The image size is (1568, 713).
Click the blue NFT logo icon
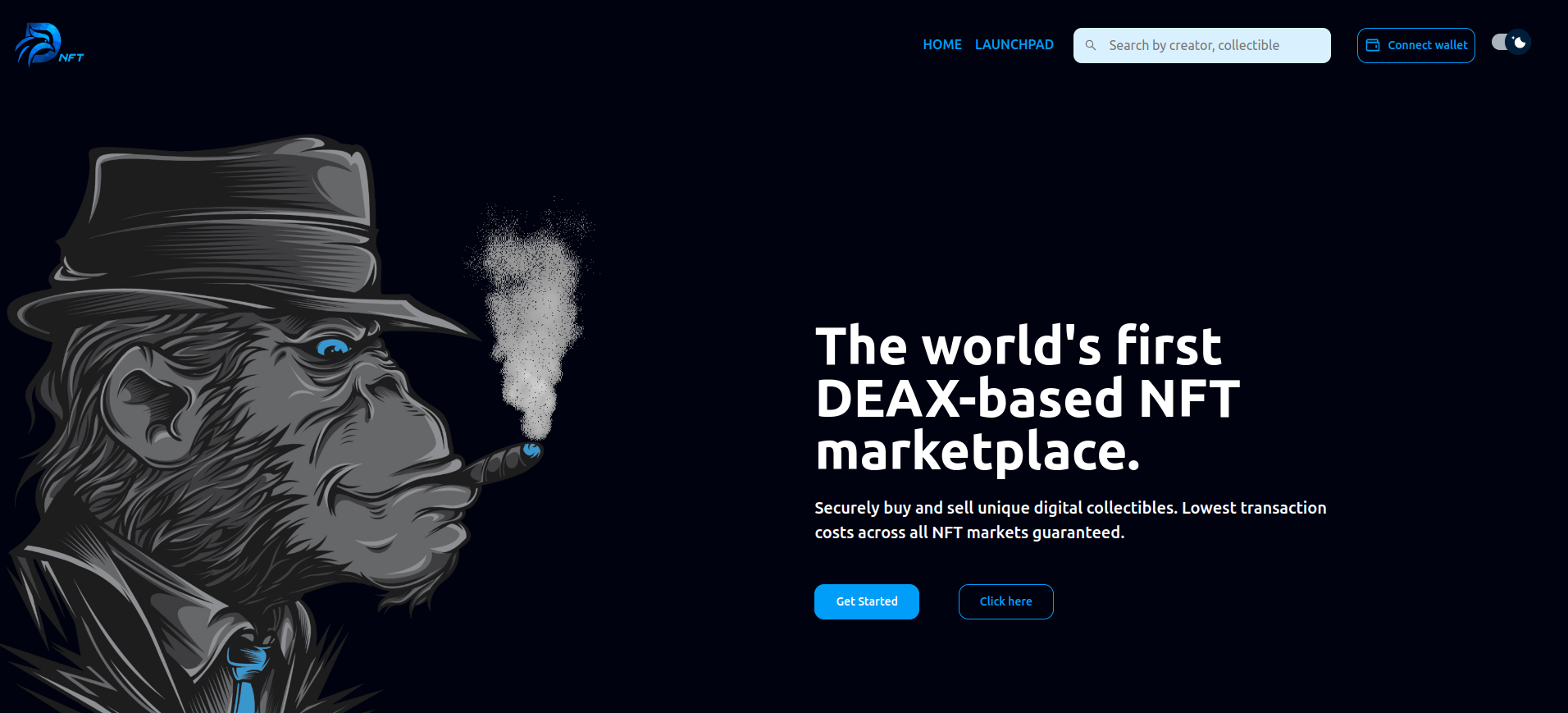pyautogui.click(x=48, y=44)
